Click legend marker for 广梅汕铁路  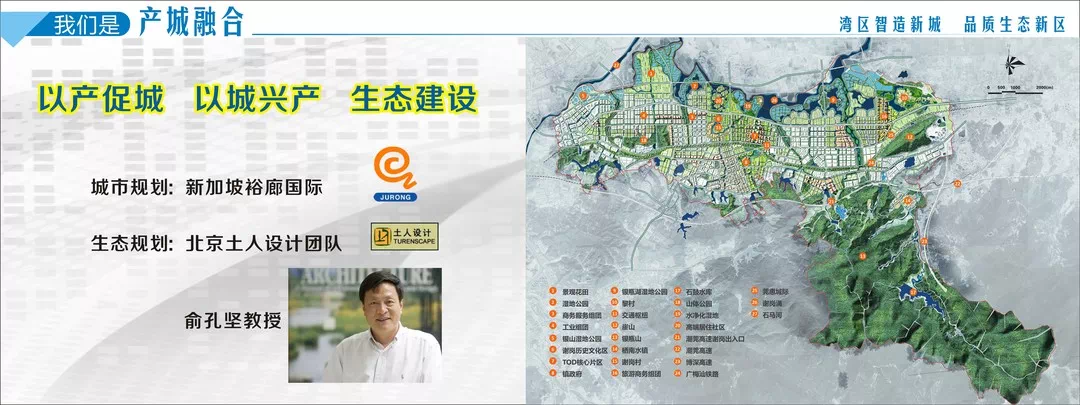tap(676, 373)
